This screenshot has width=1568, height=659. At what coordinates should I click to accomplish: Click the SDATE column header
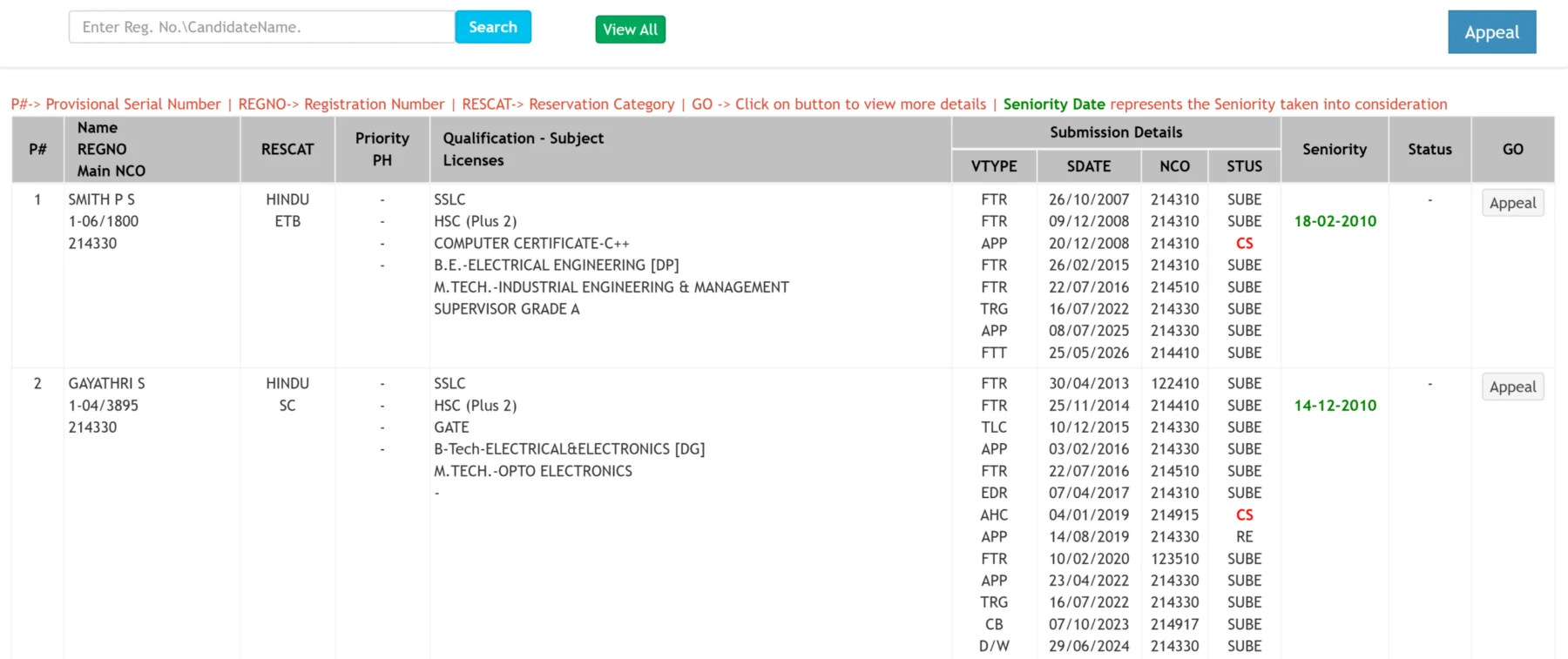1089,165
